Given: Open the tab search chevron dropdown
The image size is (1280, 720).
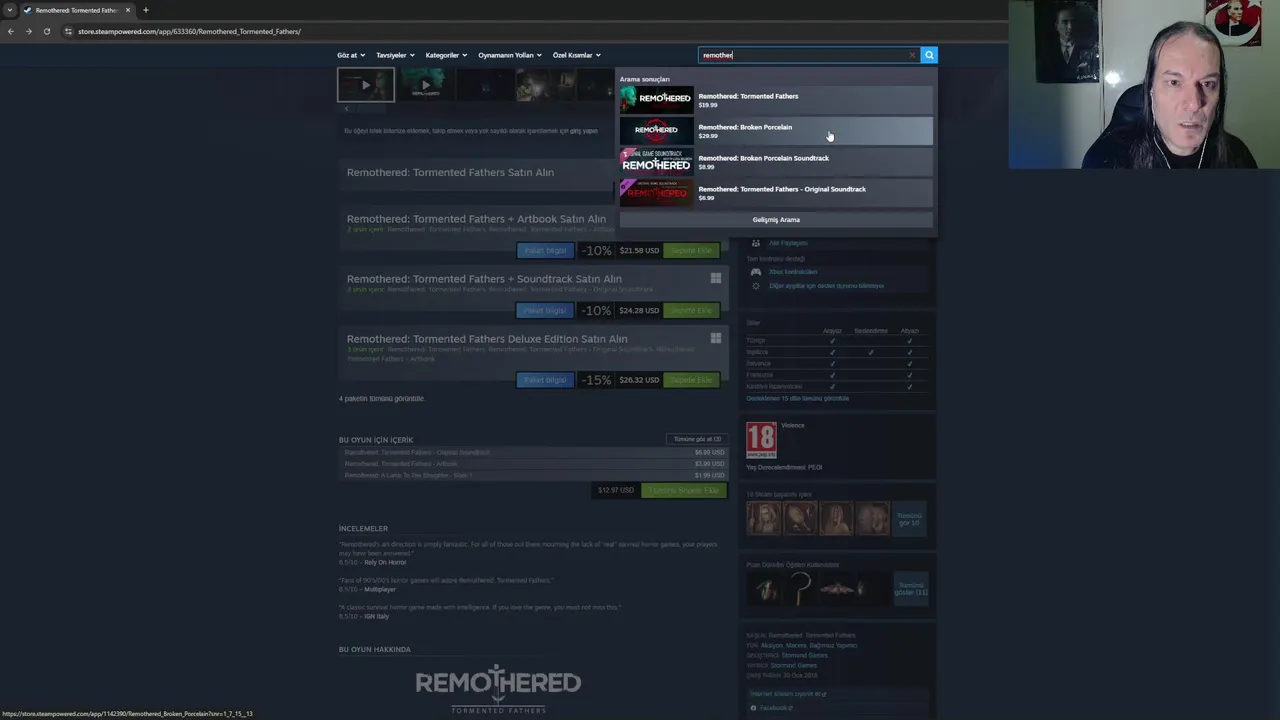Looking at the screenshot, I should [10, 10].
